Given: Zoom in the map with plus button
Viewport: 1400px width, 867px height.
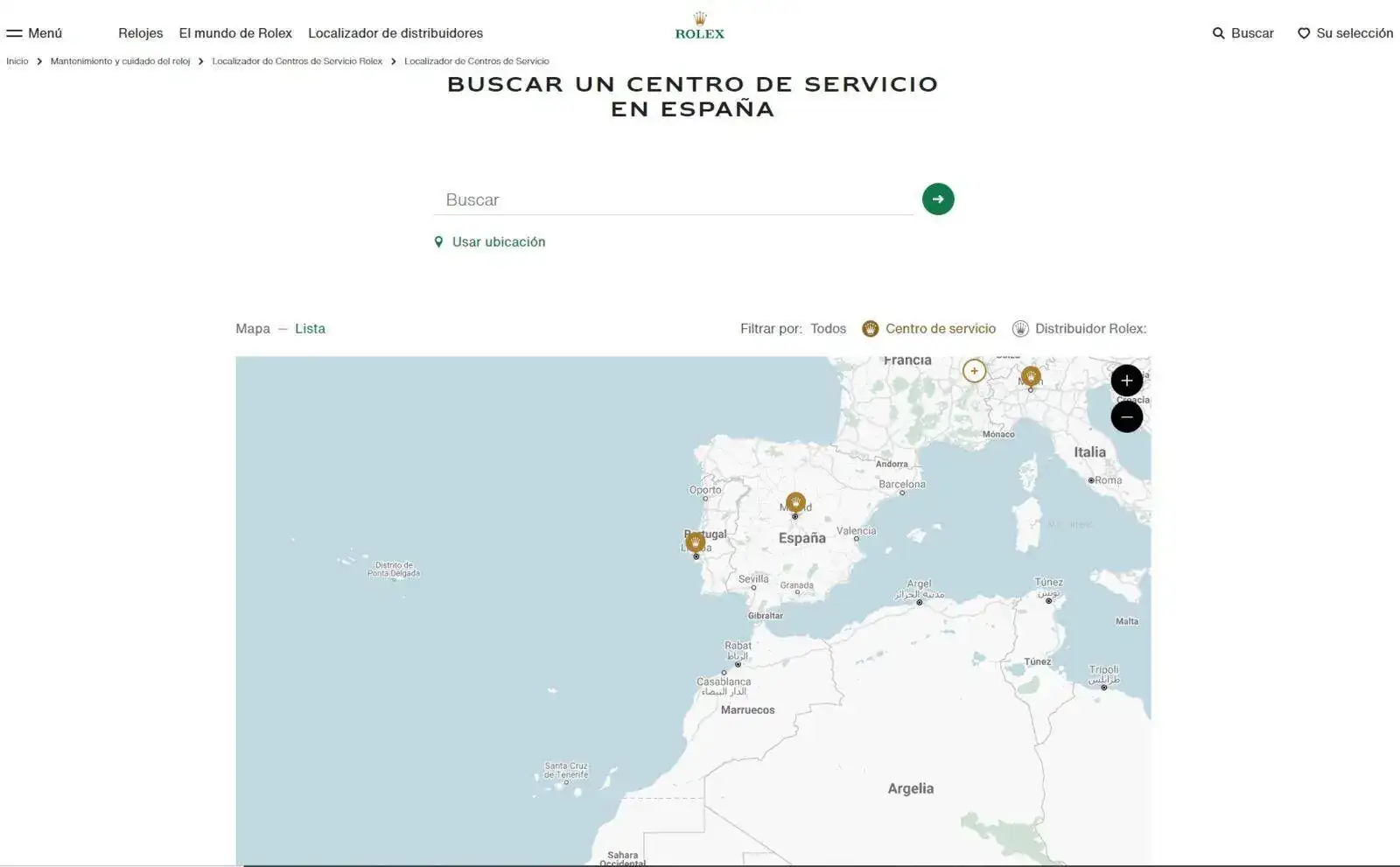Looking at the screenshot, I should 1127,381.
